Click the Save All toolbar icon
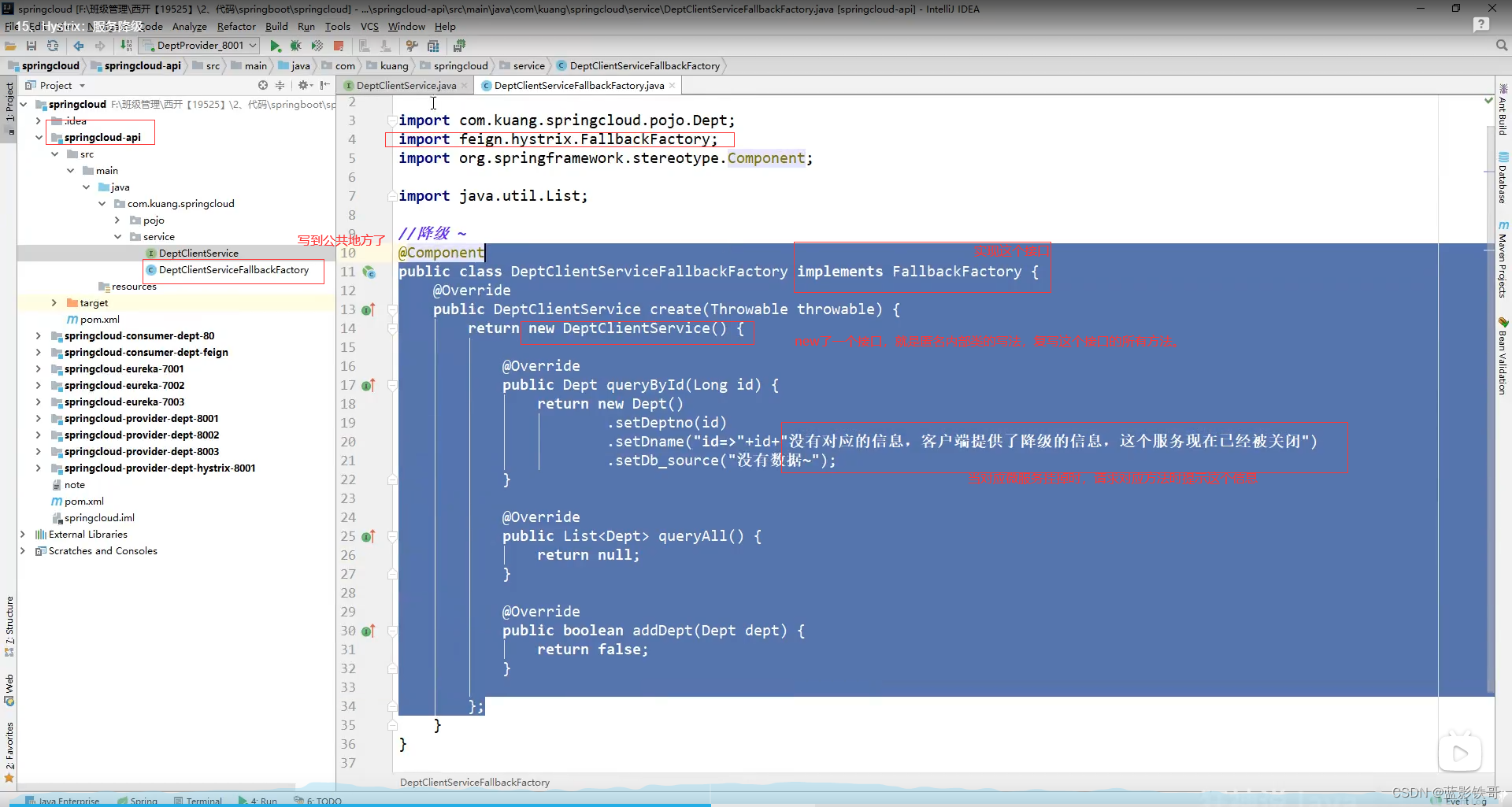This screenshot has width=1512, height=807. pyautogui.click(x=31, y=46)
